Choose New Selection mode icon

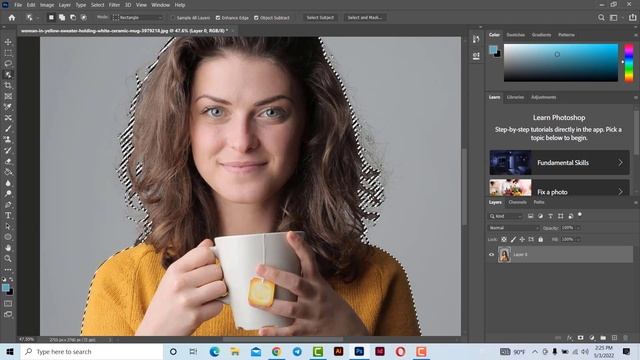tap(51, 18)
